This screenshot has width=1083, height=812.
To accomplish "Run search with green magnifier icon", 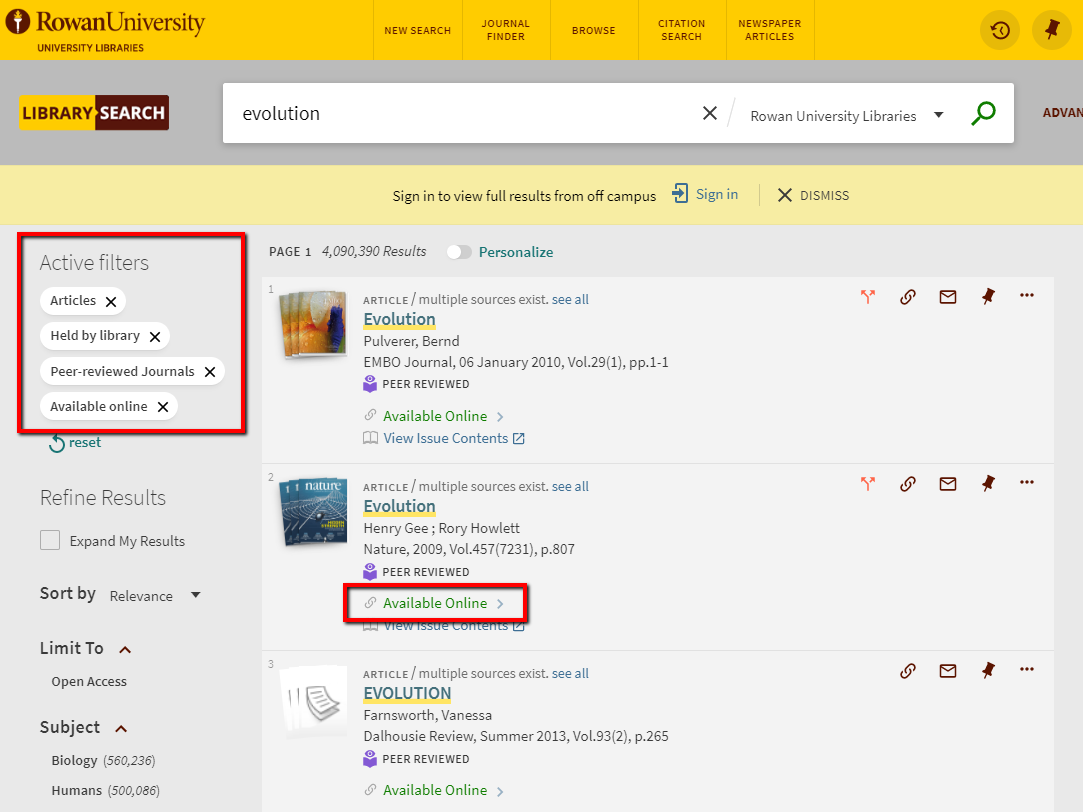I will [x=983, y=113].
